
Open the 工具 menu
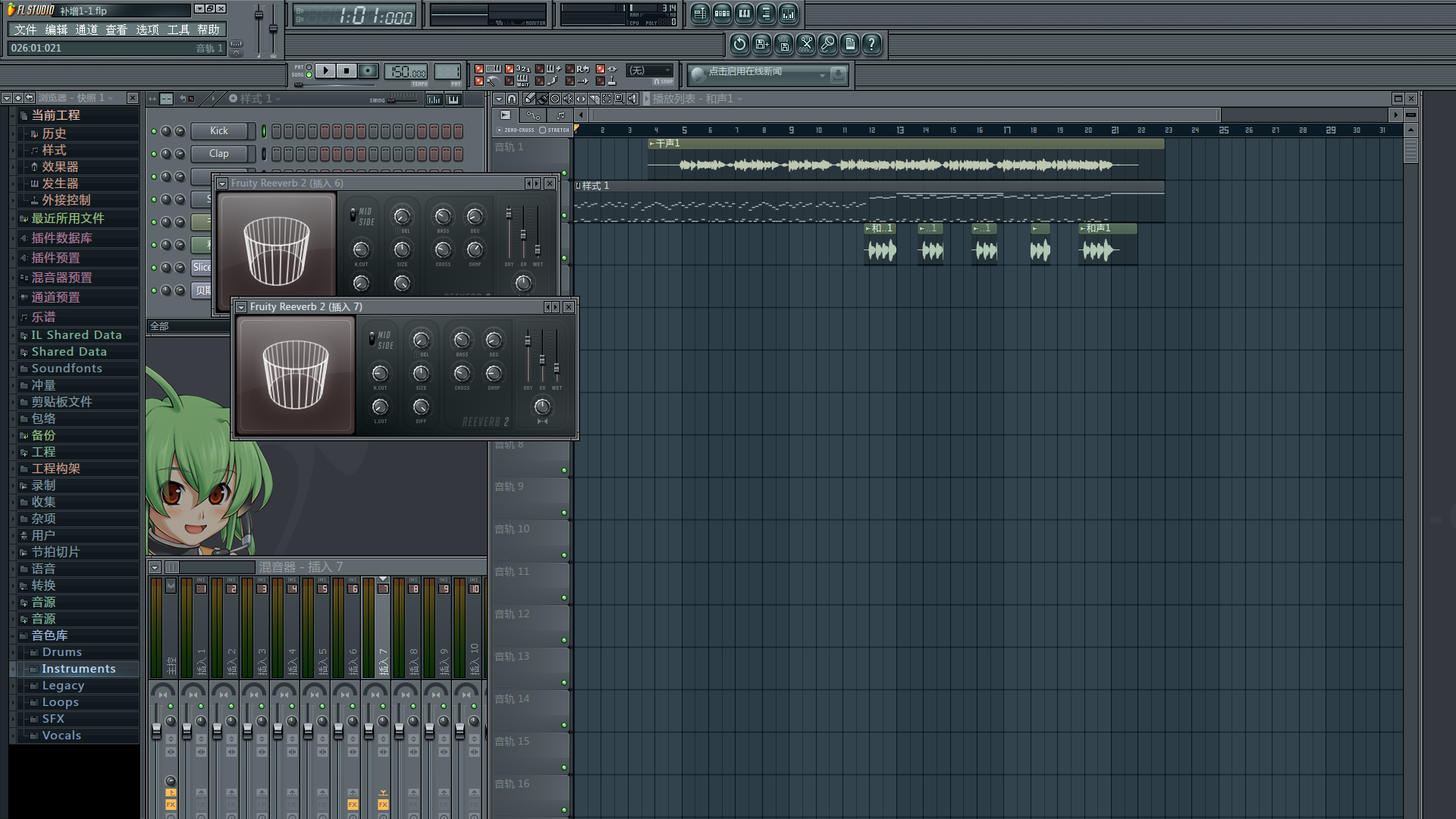click(x=178, y=30)
